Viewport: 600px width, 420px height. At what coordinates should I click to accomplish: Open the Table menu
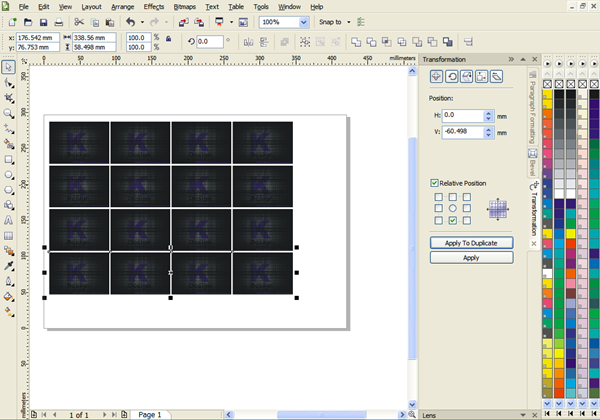(236, 7)
